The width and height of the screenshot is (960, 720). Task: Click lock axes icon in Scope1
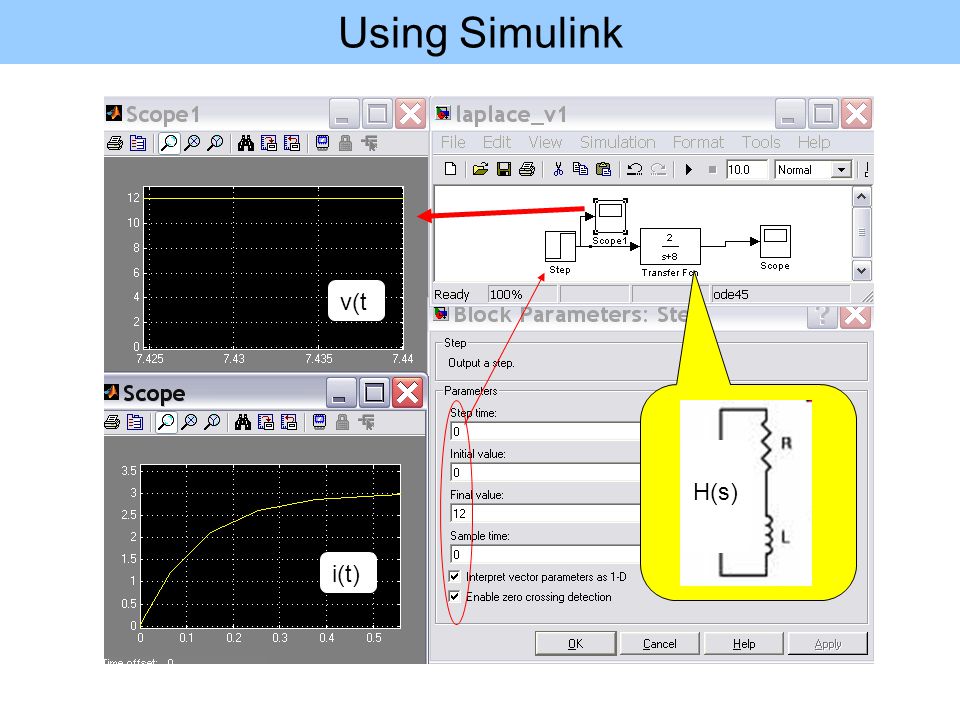(345, 143)
